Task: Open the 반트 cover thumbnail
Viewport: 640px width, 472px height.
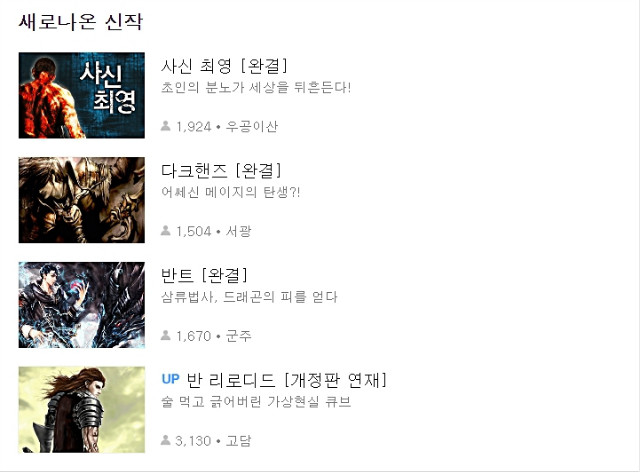Action: click(x=82, y=305)
